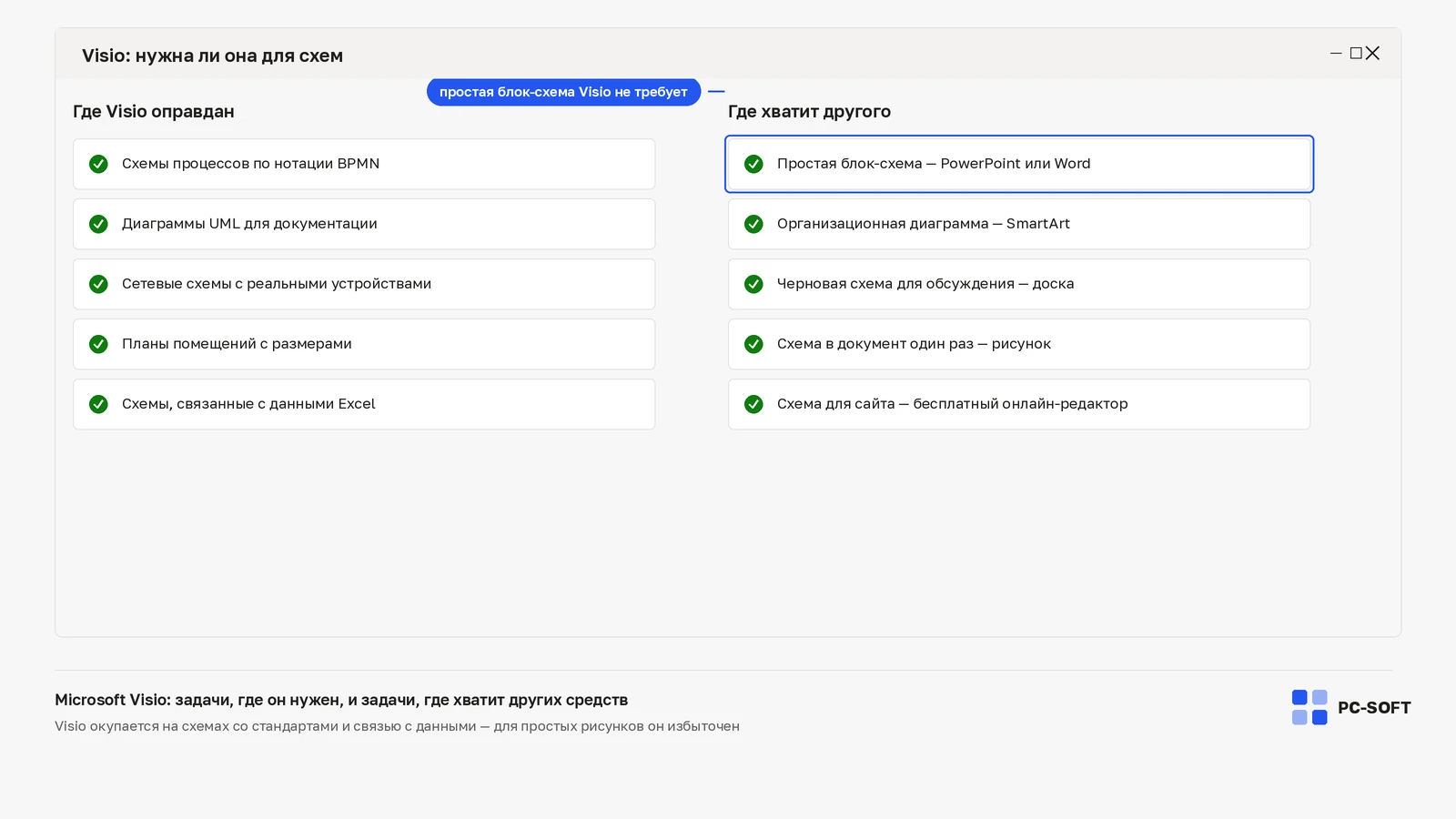The height and width of the screenshot is (819, 1456).
Task: Click the label "Схема для сайта — бесплатный онлайн-редактор"
Action: (x=953, y=404)
